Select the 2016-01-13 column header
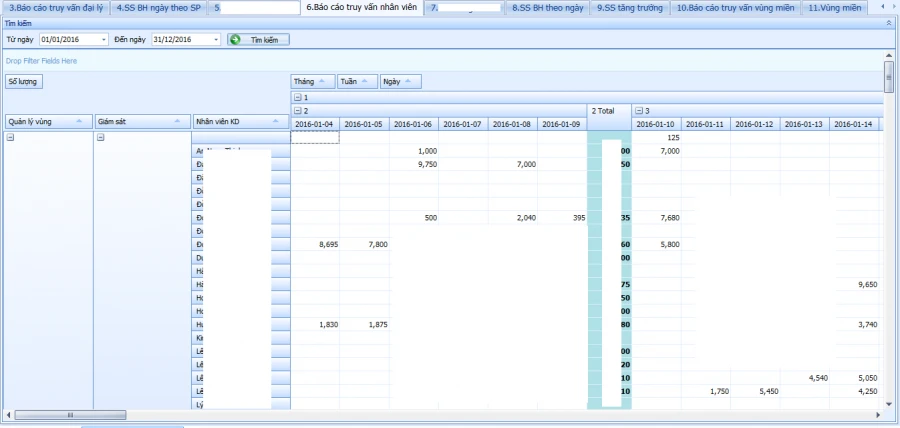 click(804, 124)
